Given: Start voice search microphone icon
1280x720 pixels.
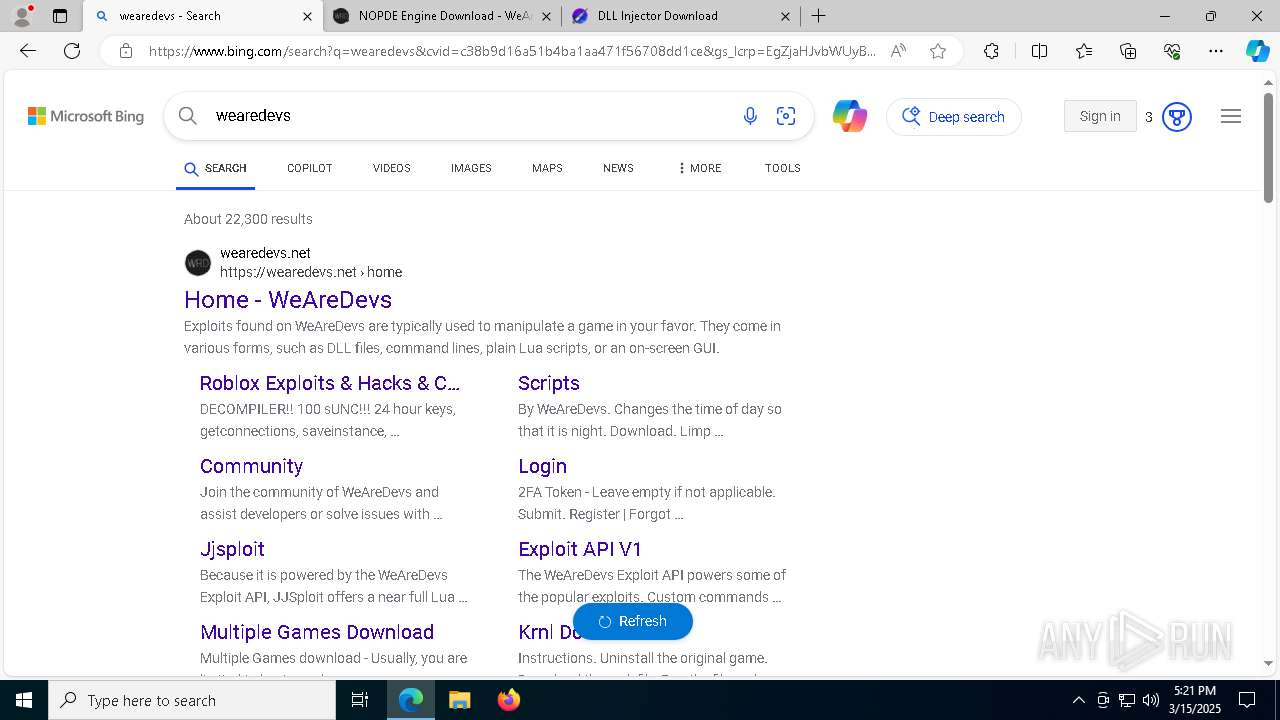Looking at the screenshot, I should click(x=750, y=116).
